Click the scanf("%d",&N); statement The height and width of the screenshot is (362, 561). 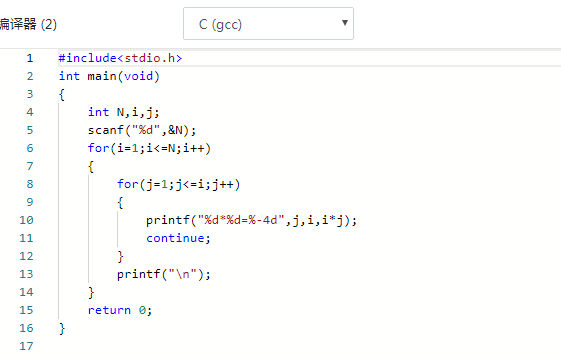[x=142, y=130]
